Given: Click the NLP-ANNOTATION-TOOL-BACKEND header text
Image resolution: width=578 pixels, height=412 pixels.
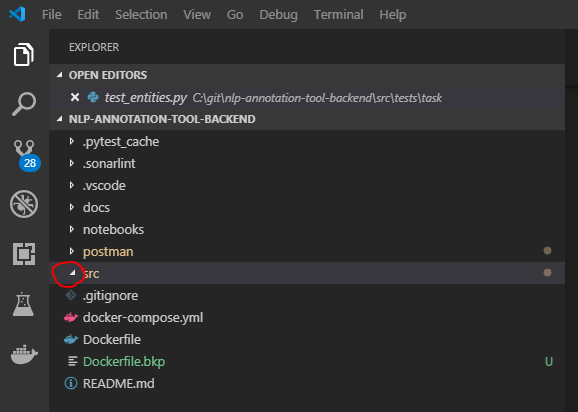Looking at the screenshot, I should coord(162,119).
